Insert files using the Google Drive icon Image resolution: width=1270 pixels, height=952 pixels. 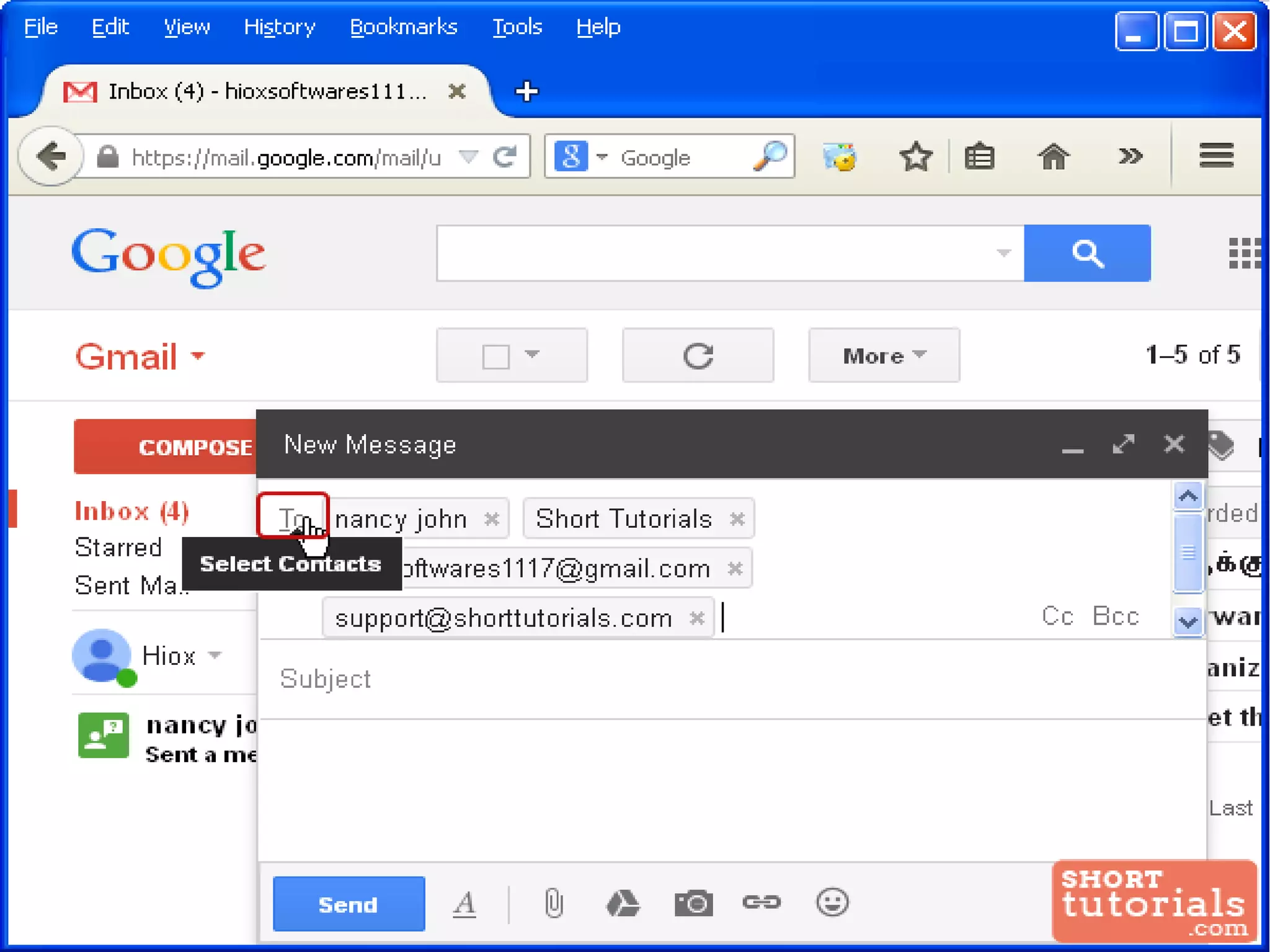coord(622,903)
